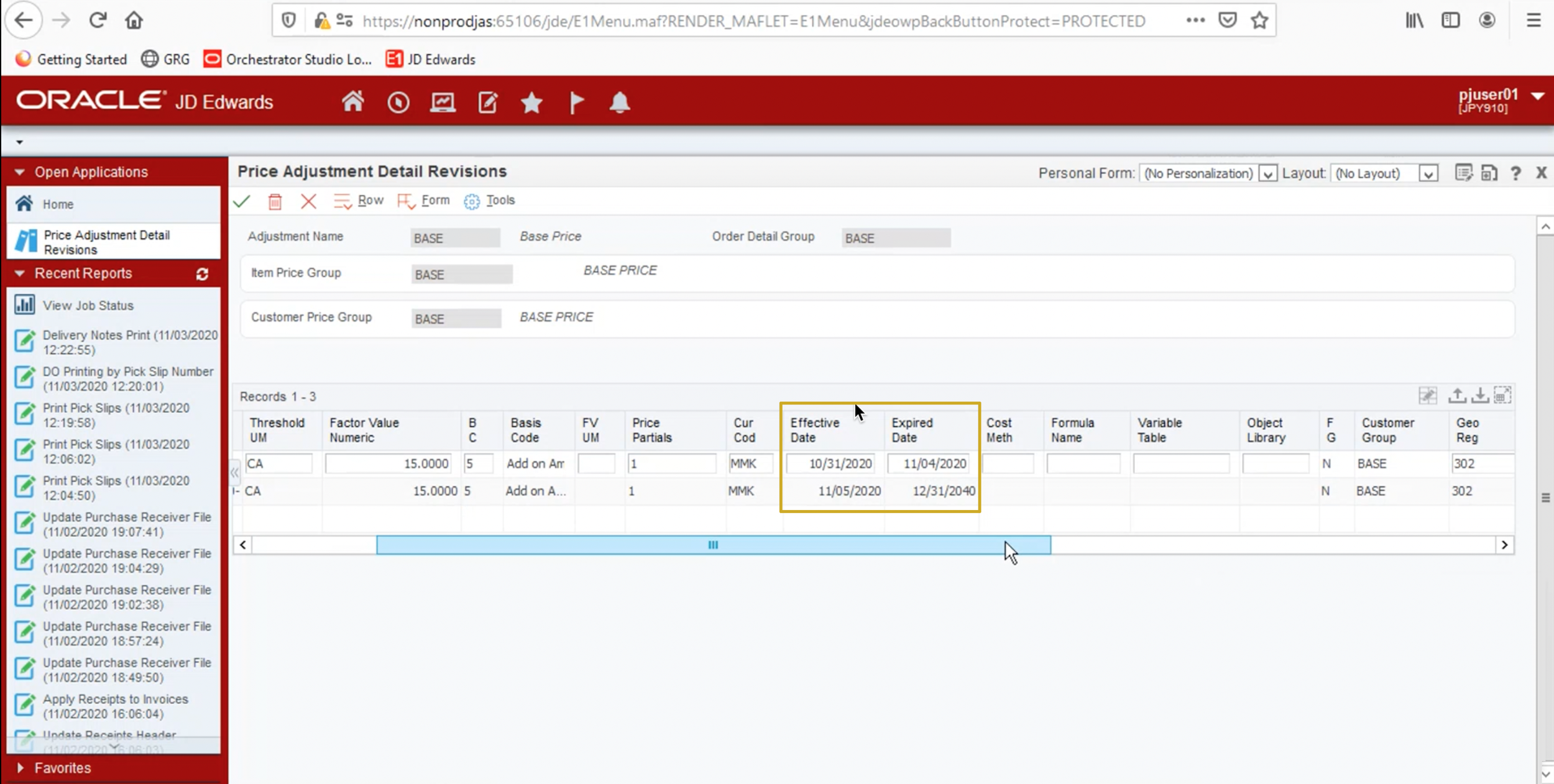Click the red trash delete icon

[275, 201]
